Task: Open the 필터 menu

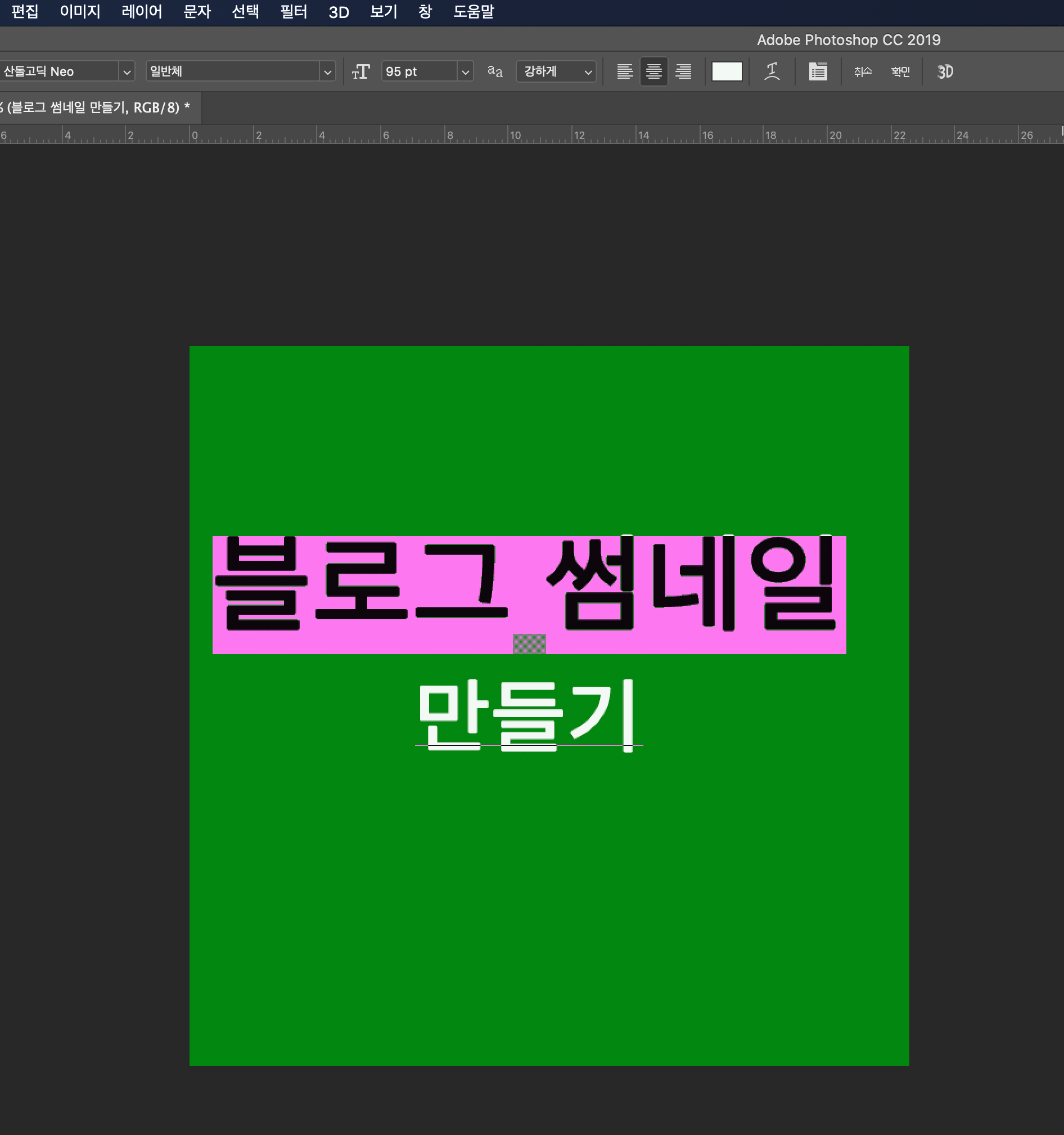Action: click(x=294, y=11)
